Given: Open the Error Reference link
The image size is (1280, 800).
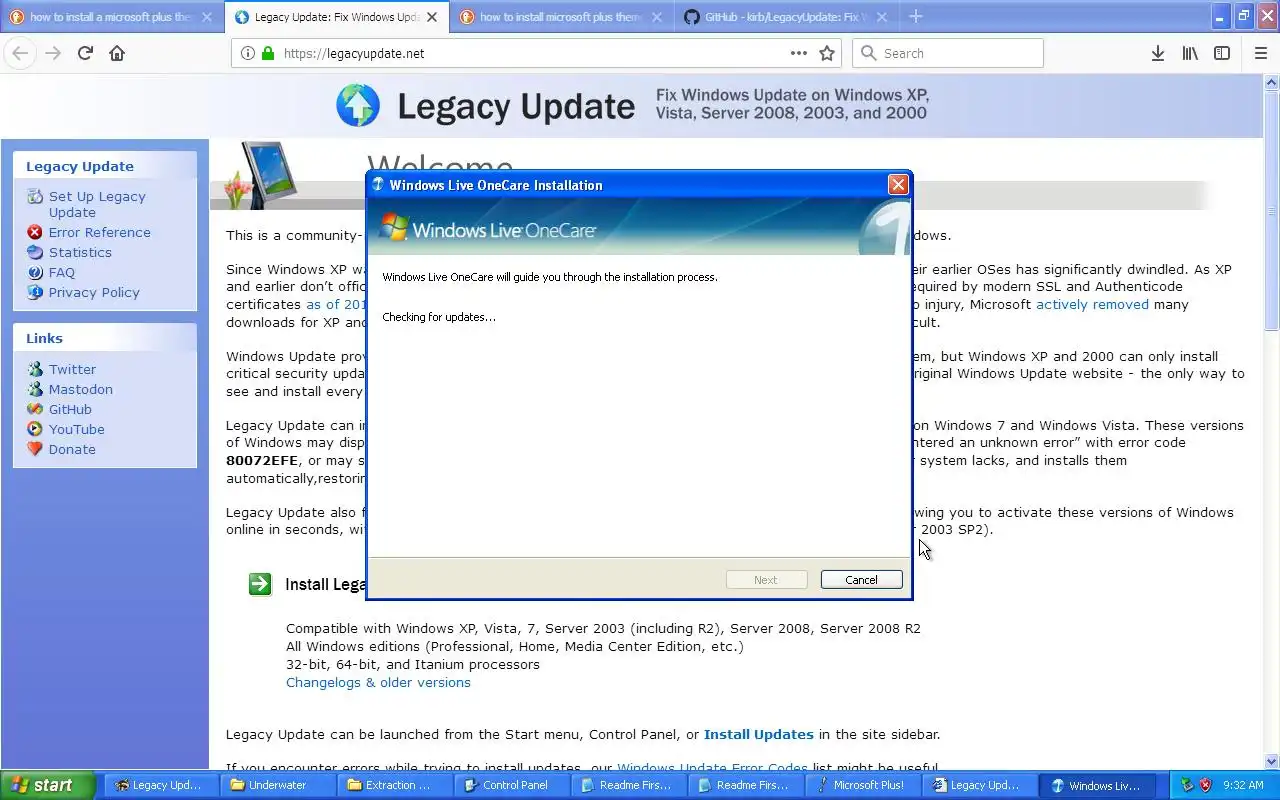Looking at the screenshot, I should tap(100, 232).
